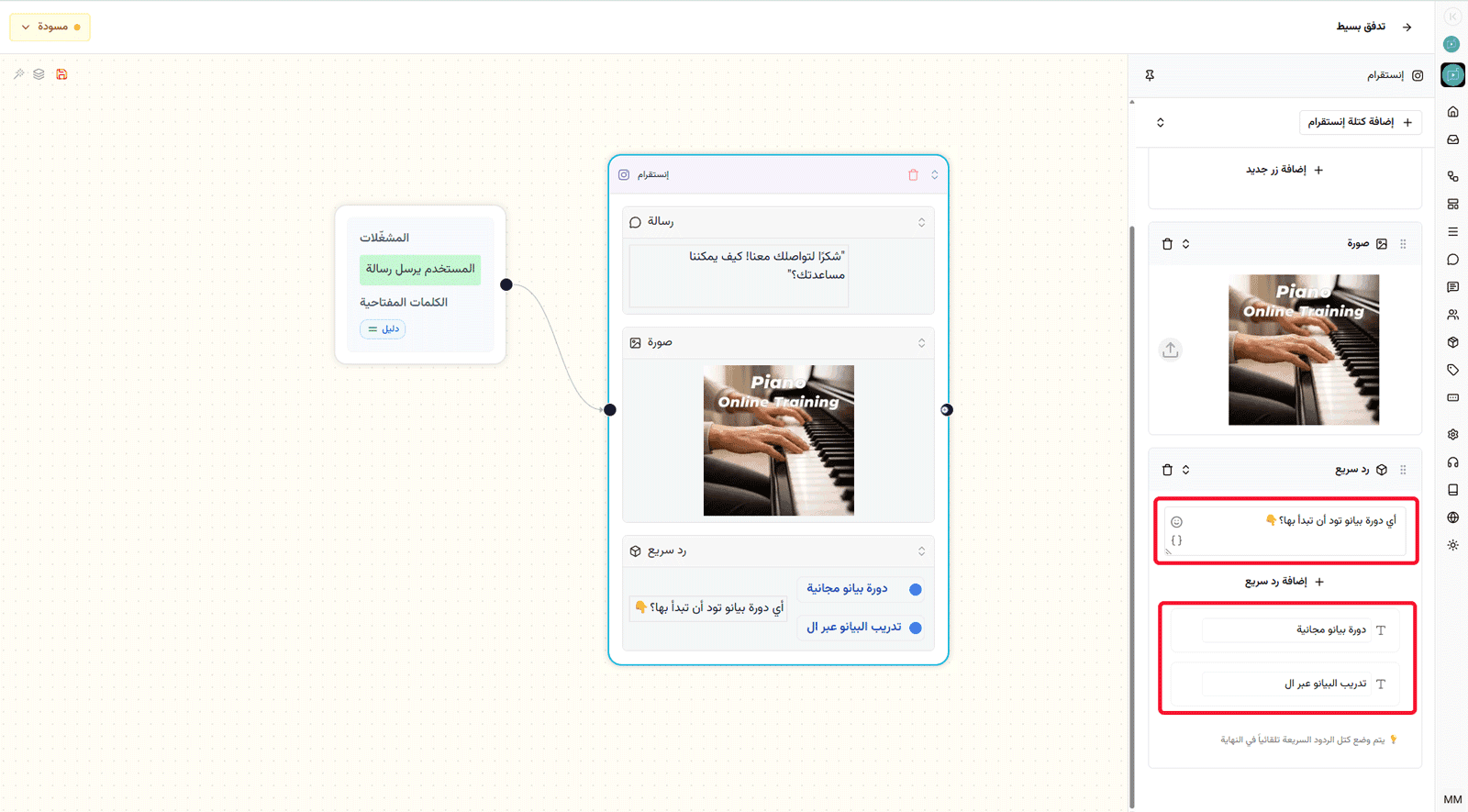Toggle chevrons next to إضافة كتلة إنستقرام
The width and height of the screenshot is (1468, 812).
1160,122
